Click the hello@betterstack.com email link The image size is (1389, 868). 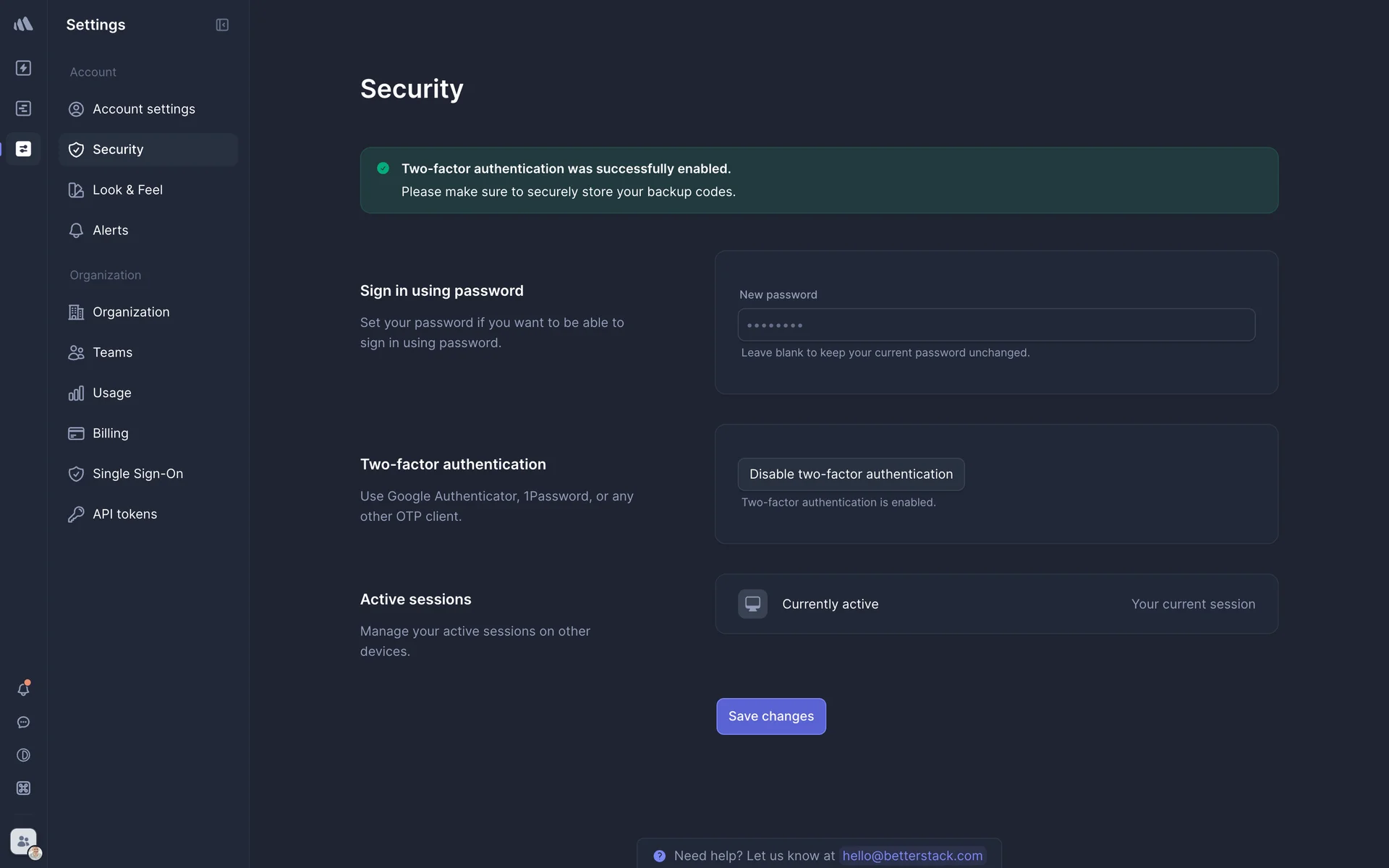pos(912,856)
